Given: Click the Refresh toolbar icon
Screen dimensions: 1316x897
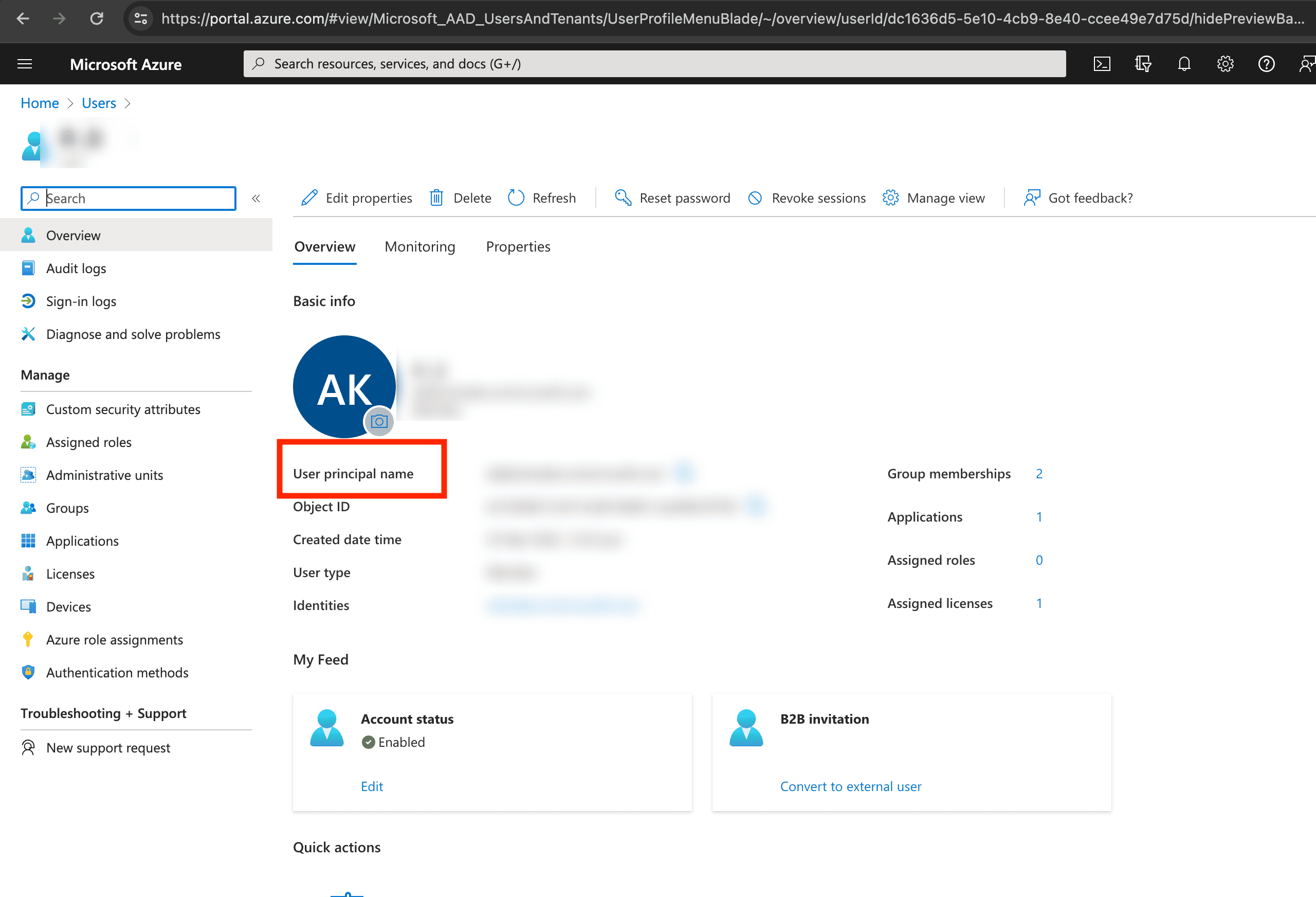Looking at the screenshot, I should 516,198.
